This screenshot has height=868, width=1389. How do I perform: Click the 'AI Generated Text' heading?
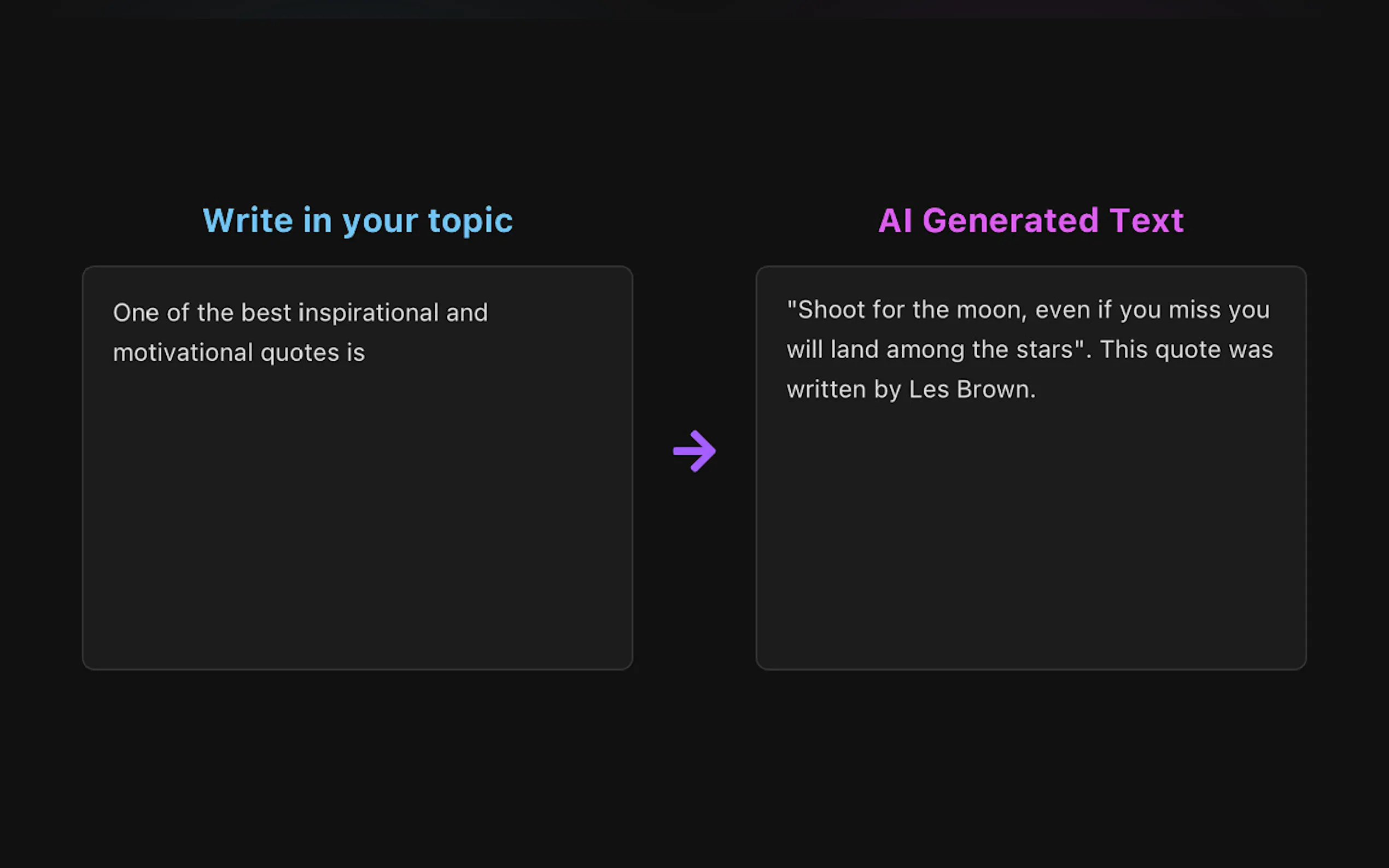pyautogui.click(x=1031, y=220)
